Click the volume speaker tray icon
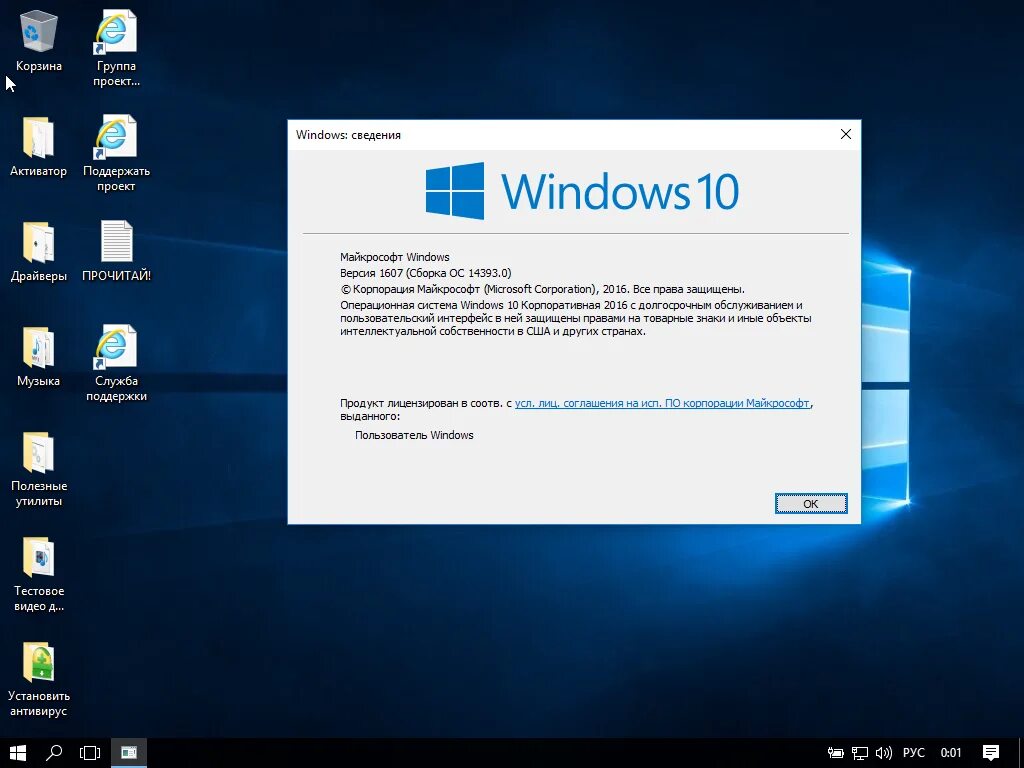The width and height of the screenshot is (1024, 768). click(x=884, y=753)
